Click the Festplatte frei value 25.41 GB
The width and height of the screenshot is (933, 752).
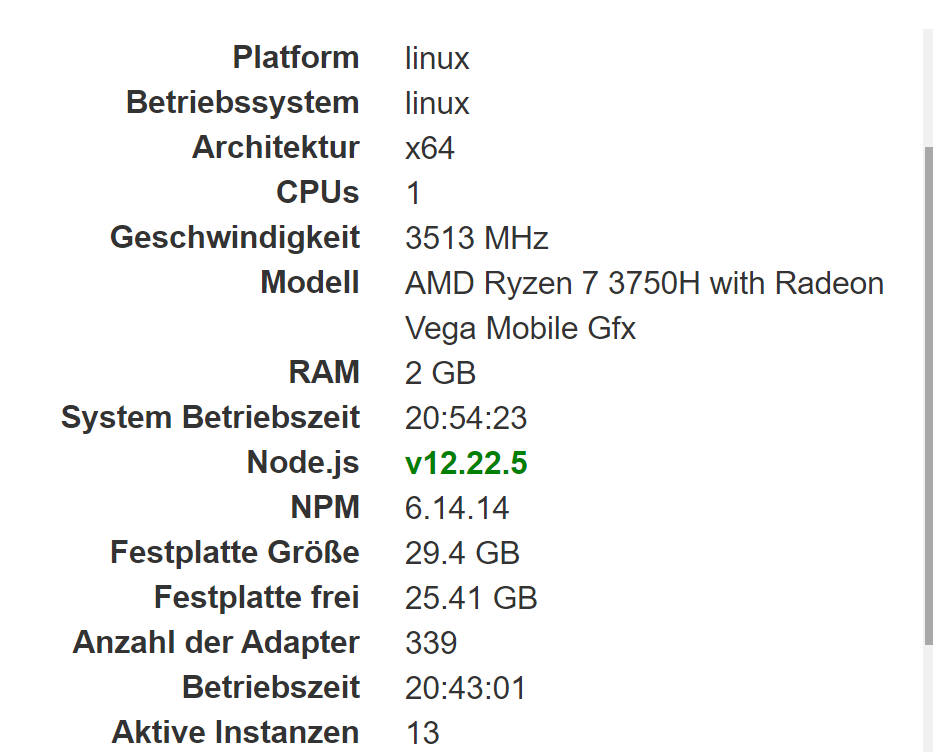471,599
